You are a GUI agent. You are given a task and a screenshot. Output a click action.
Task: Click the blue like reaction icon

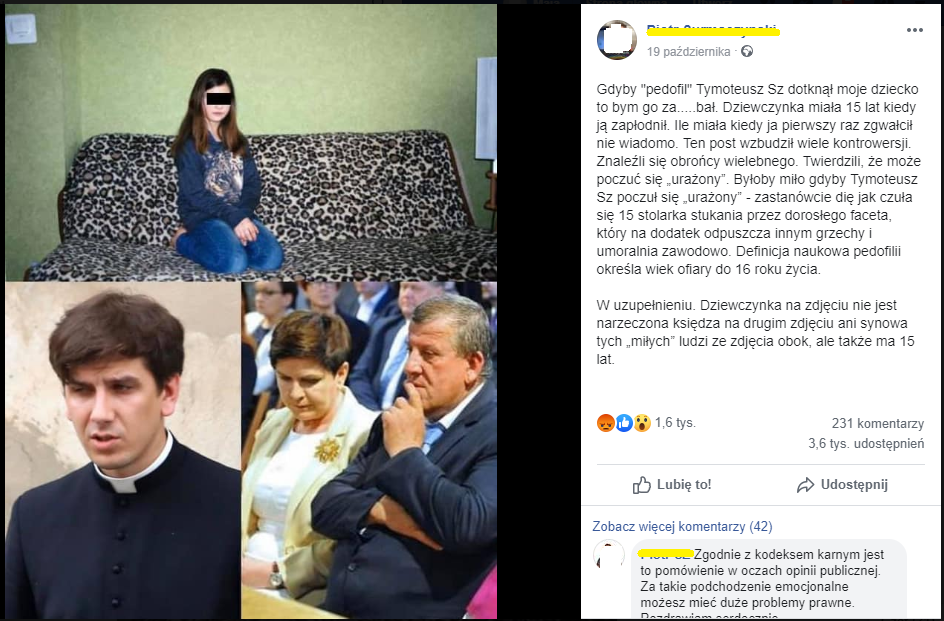click(x=624, y=423)
